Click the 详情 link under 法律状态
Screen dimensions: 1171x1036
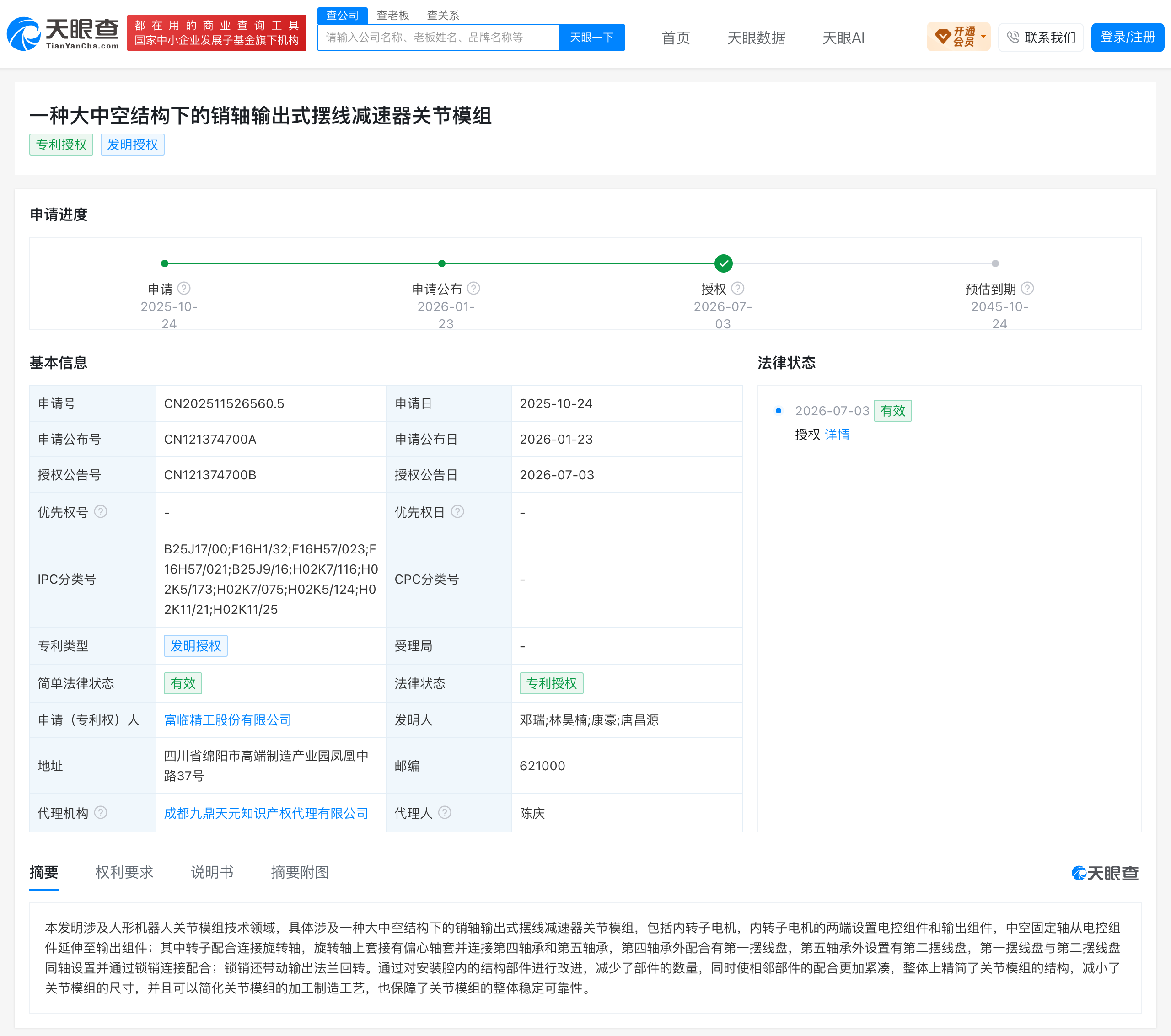(837, 435)
